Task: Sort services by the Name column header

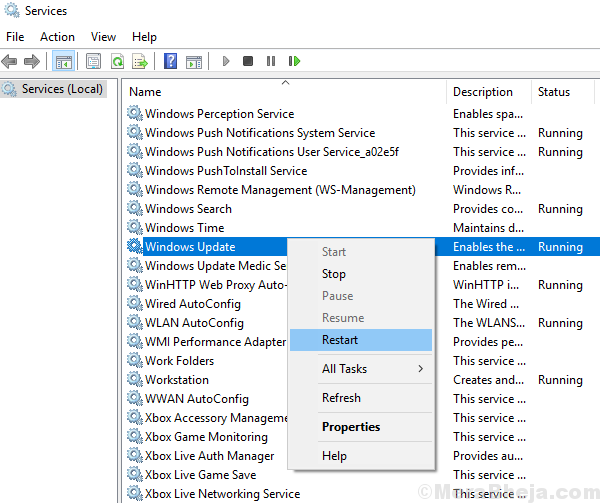Action: tap(145, 92)
